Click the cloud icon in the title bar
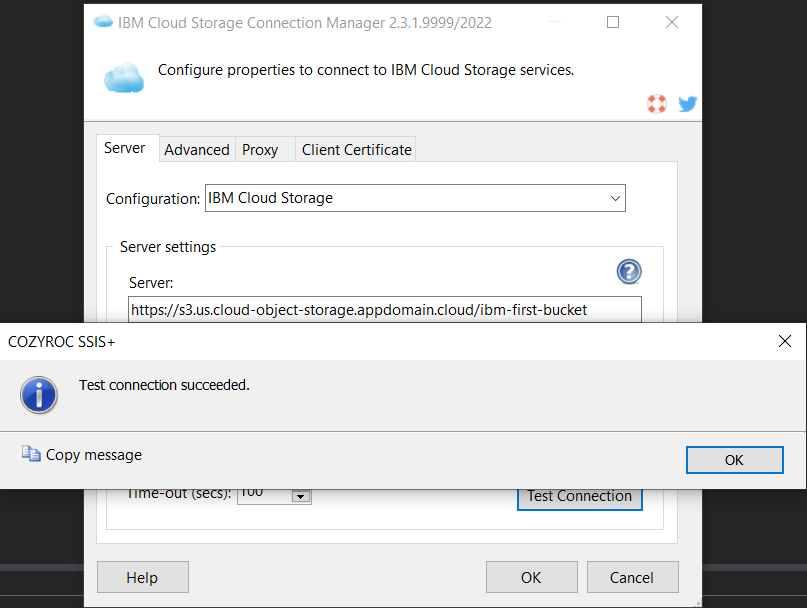The height and width of the screenshot is (608, 807). (104, 23)
